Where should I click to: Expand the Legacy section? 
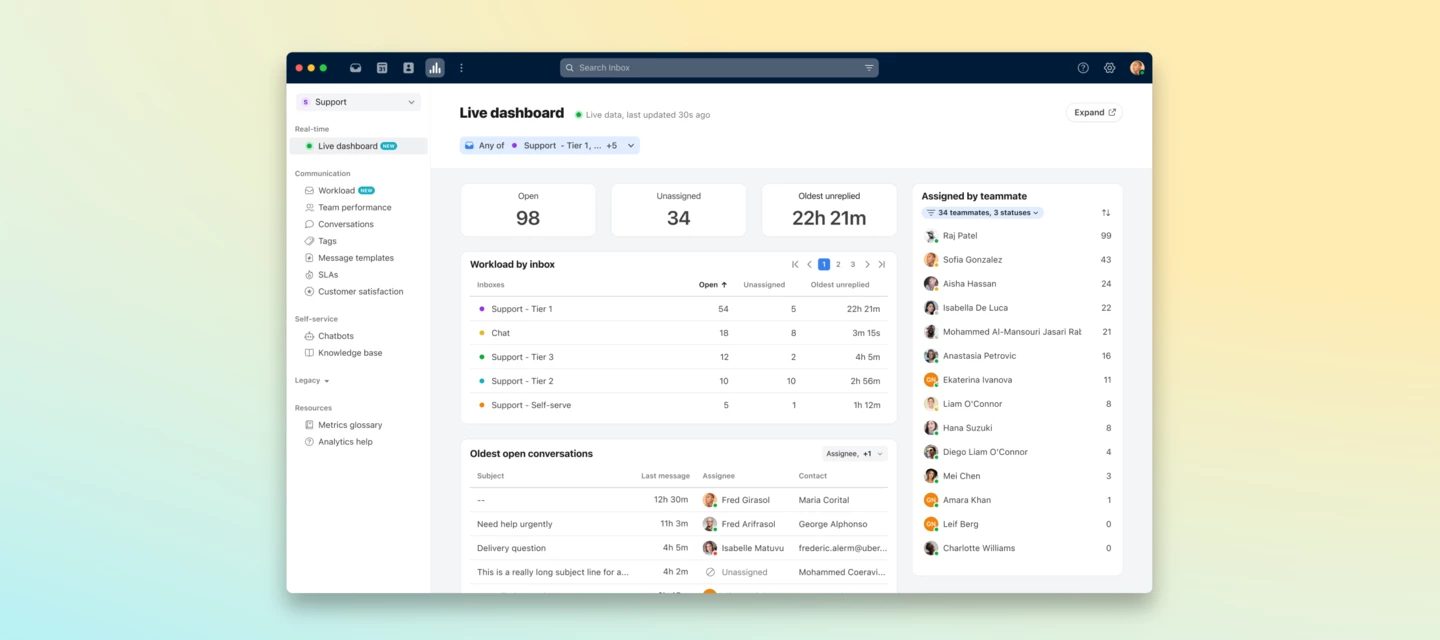click(x=312, y=381)
